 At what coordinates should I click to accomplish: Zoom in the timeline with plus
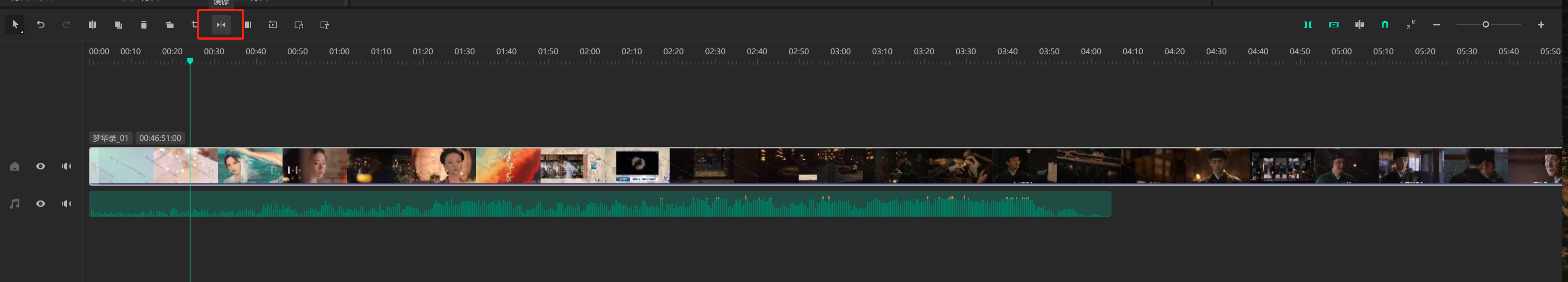pyautogui.click(x=1540, y=25)
